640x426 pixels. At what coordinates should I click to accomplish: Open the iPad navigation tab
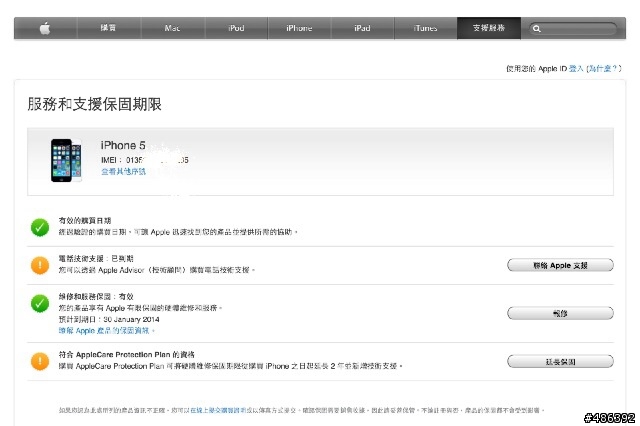click(362, 28)
